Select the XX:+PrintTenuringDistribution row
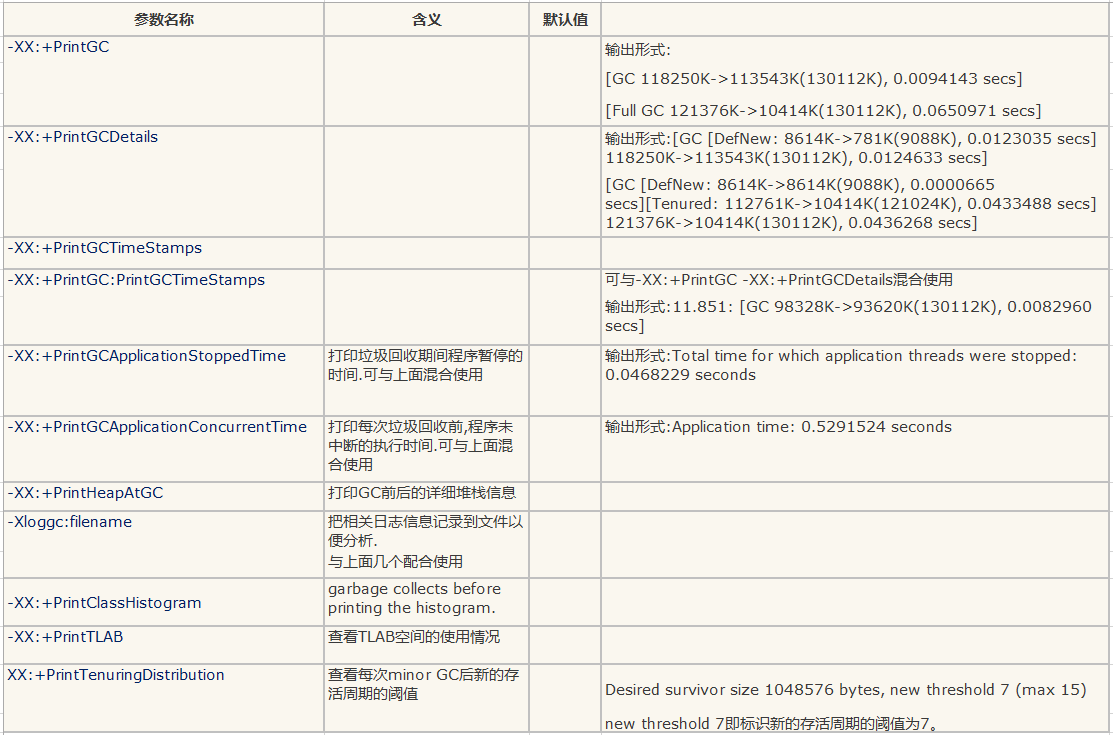 pyautogui.click(x=112, y=674)
